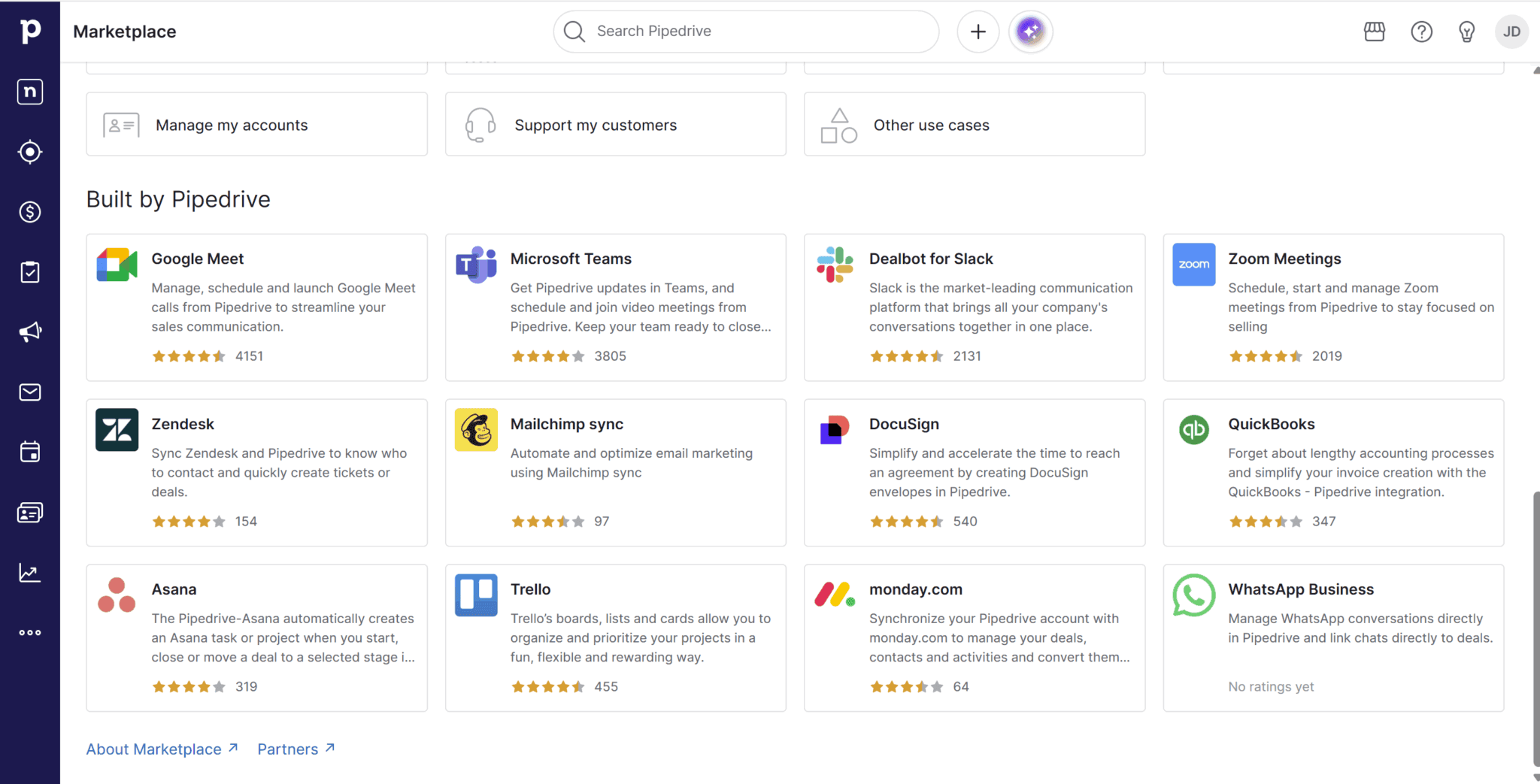Click the plus quick-add button
Screen dimensions: 1540x784
pos(978,32)
